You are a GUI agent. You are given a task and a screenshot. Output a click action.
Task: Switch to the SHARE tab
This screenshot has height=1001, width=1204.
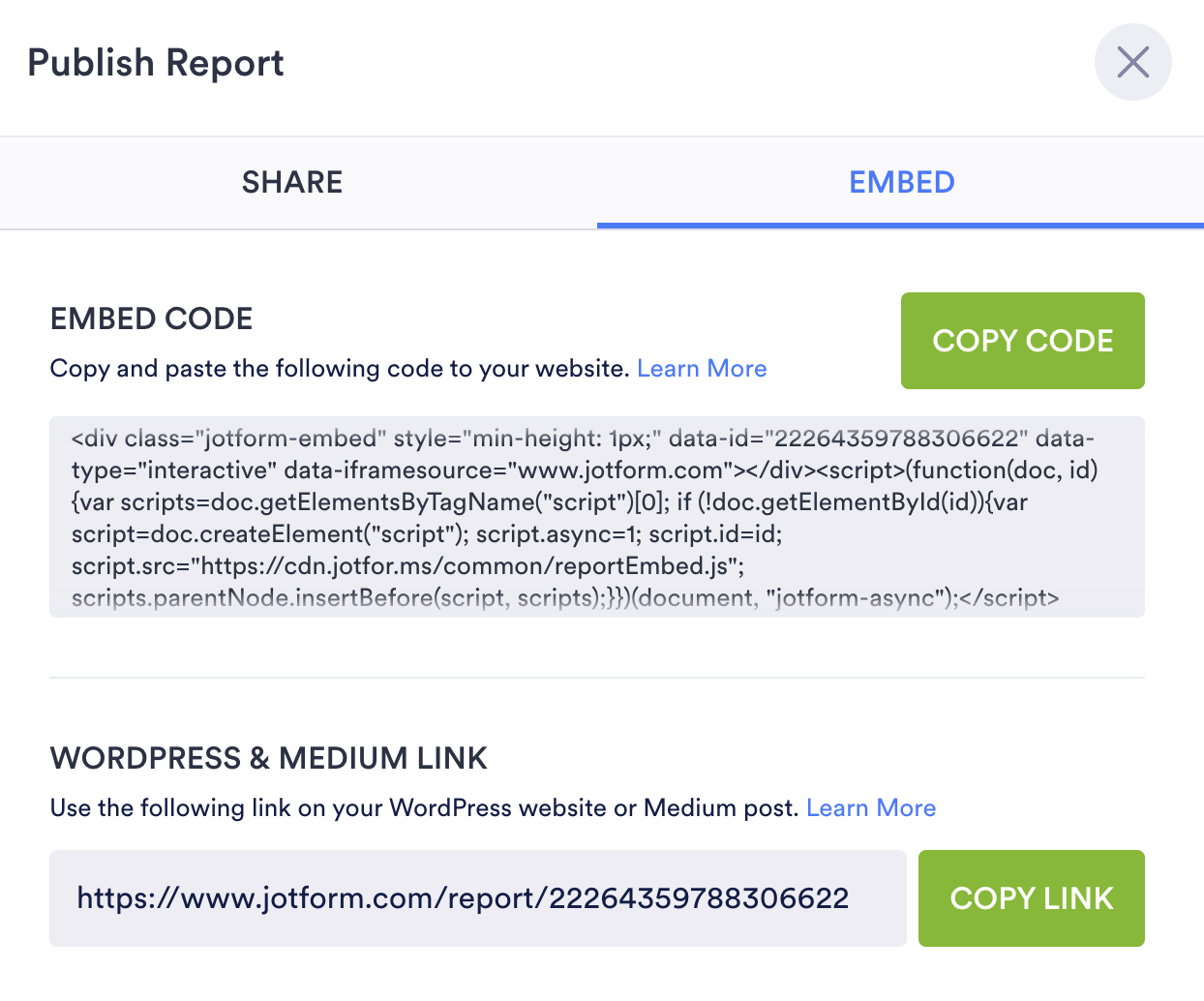[292, 182]
